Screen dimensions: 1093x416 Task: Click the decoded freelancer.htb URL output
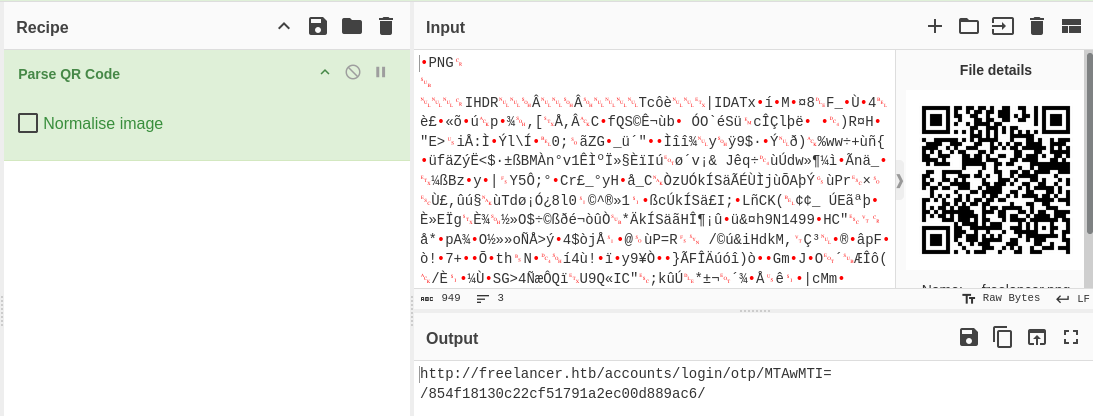626,383
